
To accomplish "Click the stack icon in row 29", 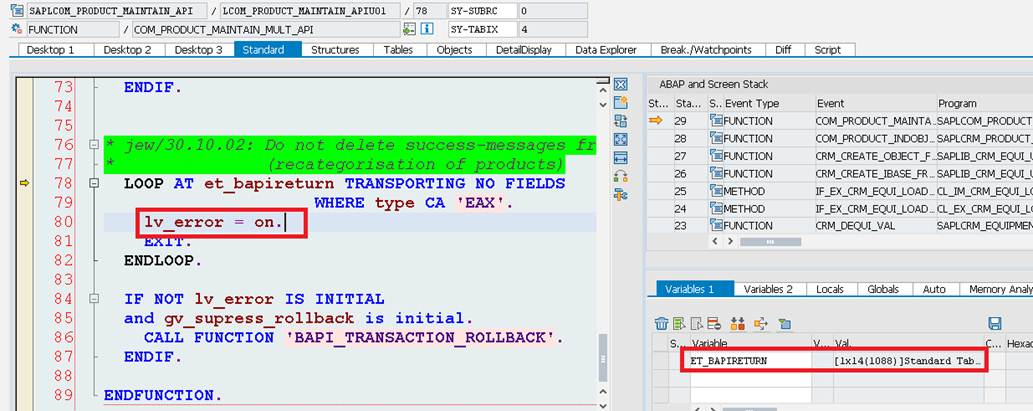I will click(715, 121).
